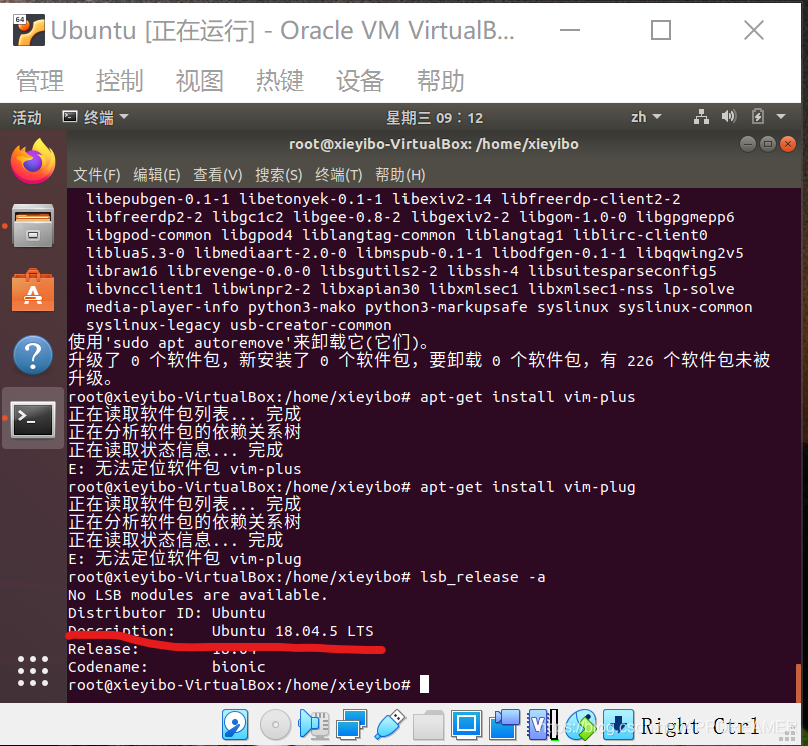Click the shared folders status icon
Image resolution: width=808 pixels, height=746 pixels.
pyautogui.click(x=428, y=724)
